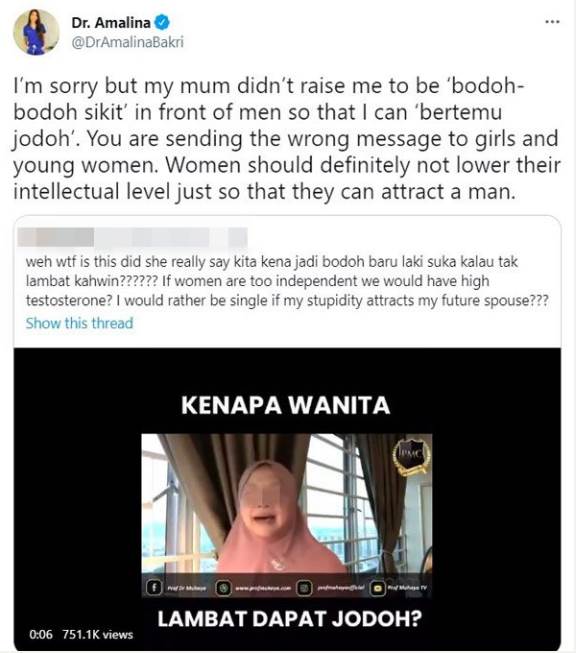Click the KENAPA WANITA video title text
Screen dimensions: 576x653
click(x=286, y=405)
